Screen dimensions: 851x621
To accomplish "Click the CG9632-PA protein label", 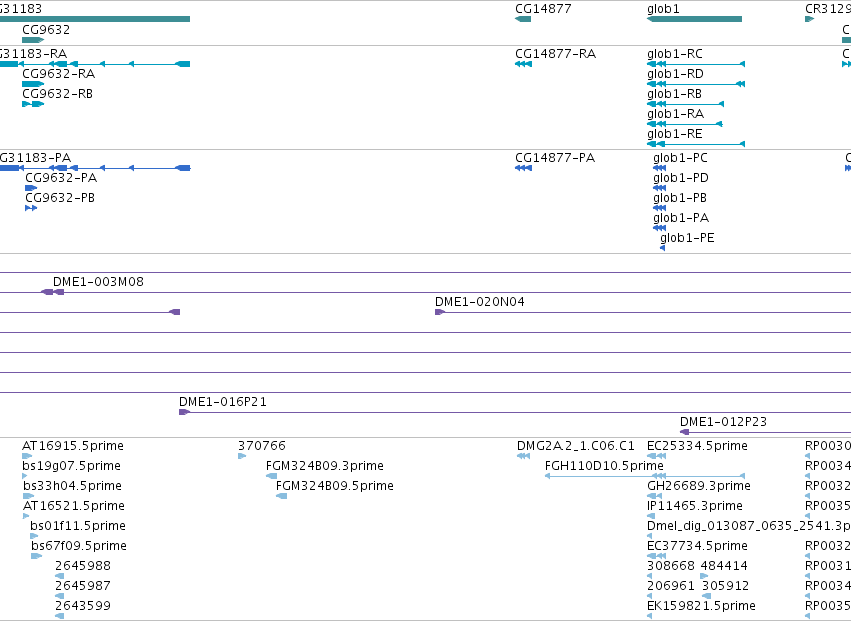I will point(61,178).
